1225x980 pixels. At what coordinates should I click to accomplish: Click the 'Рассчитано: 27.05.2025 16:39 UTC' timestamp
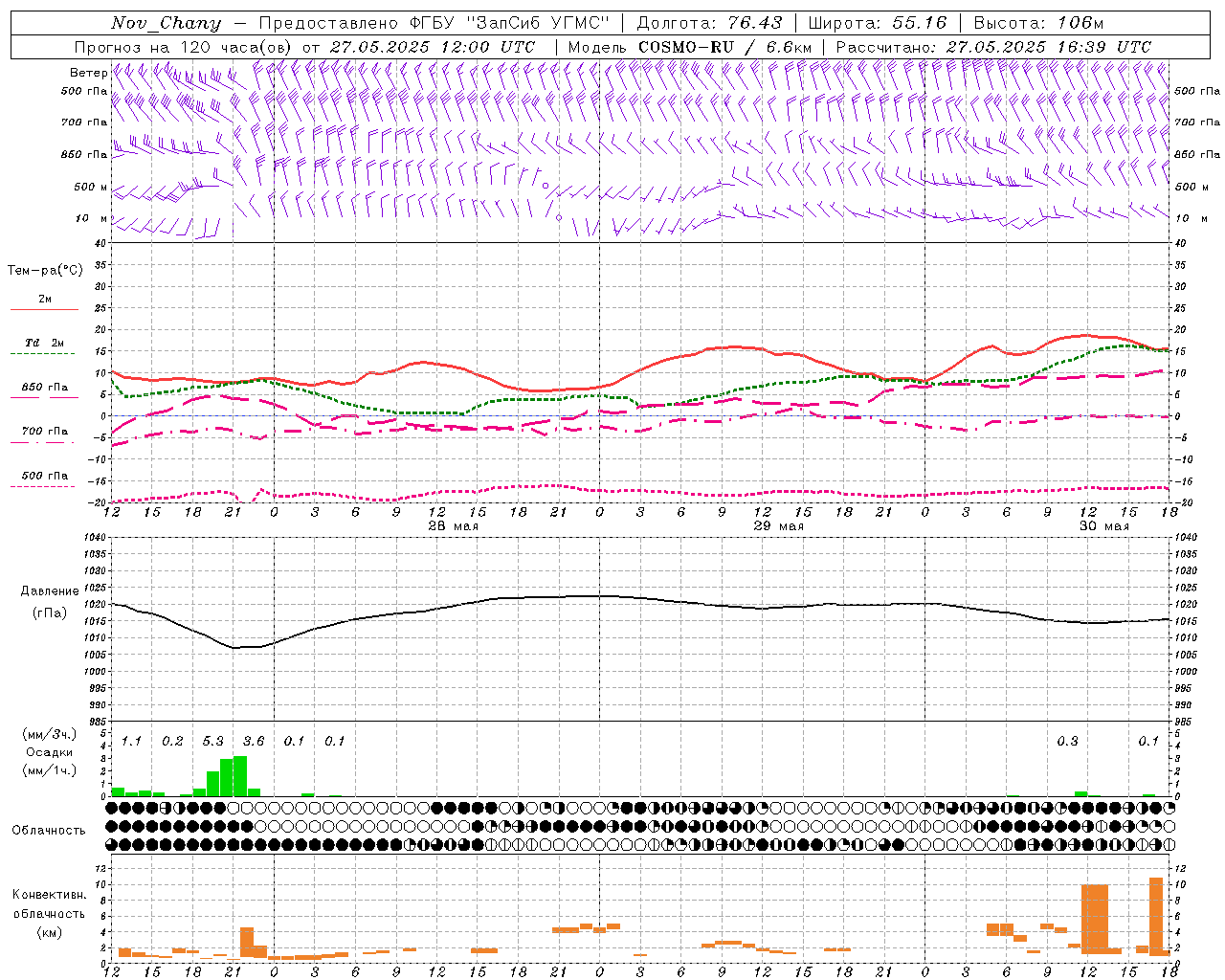993,47
